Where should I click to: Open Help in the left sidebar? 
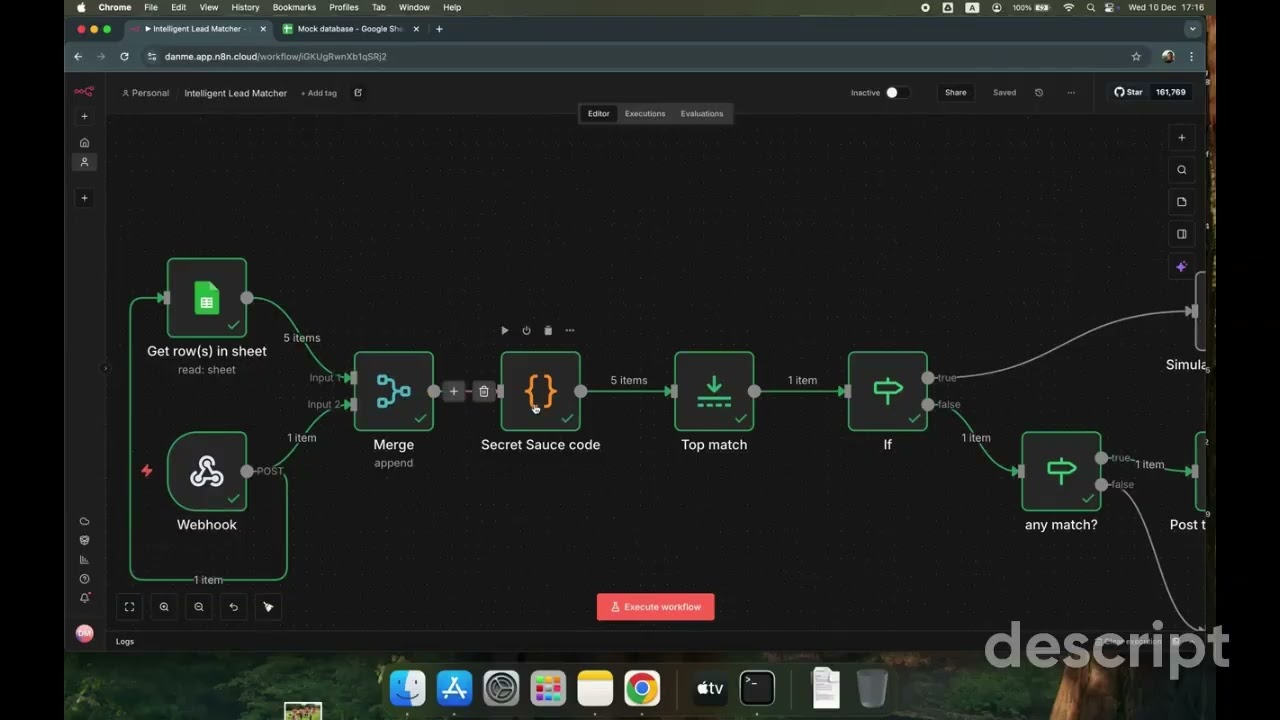click(84, 579)
